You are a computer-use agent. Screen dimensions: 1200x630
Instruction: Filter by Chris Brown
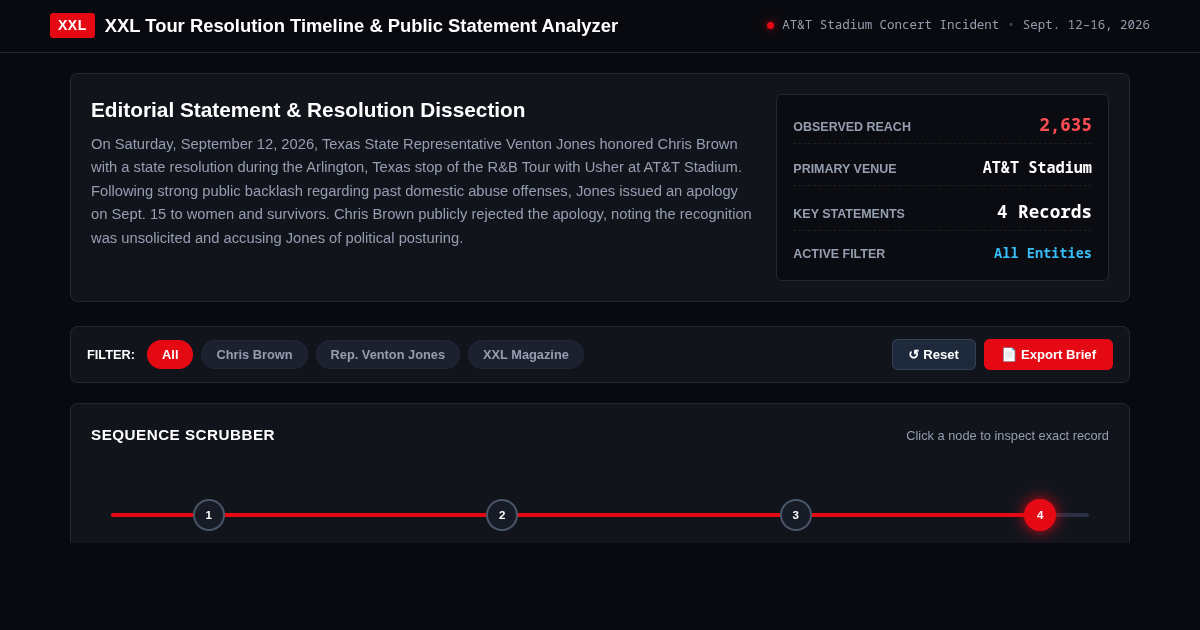(x=254, y=354)
